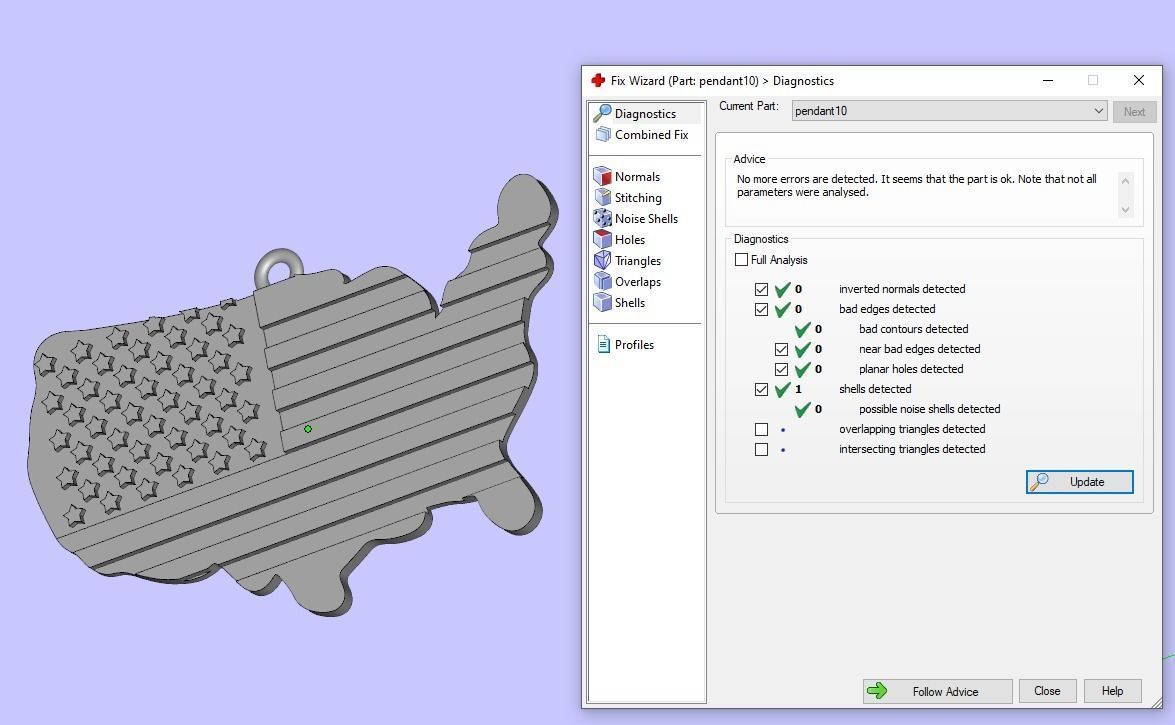This screenshot has width=1175, height=725.
Task: Click 'bad contours detected' text
Action: 913,329
